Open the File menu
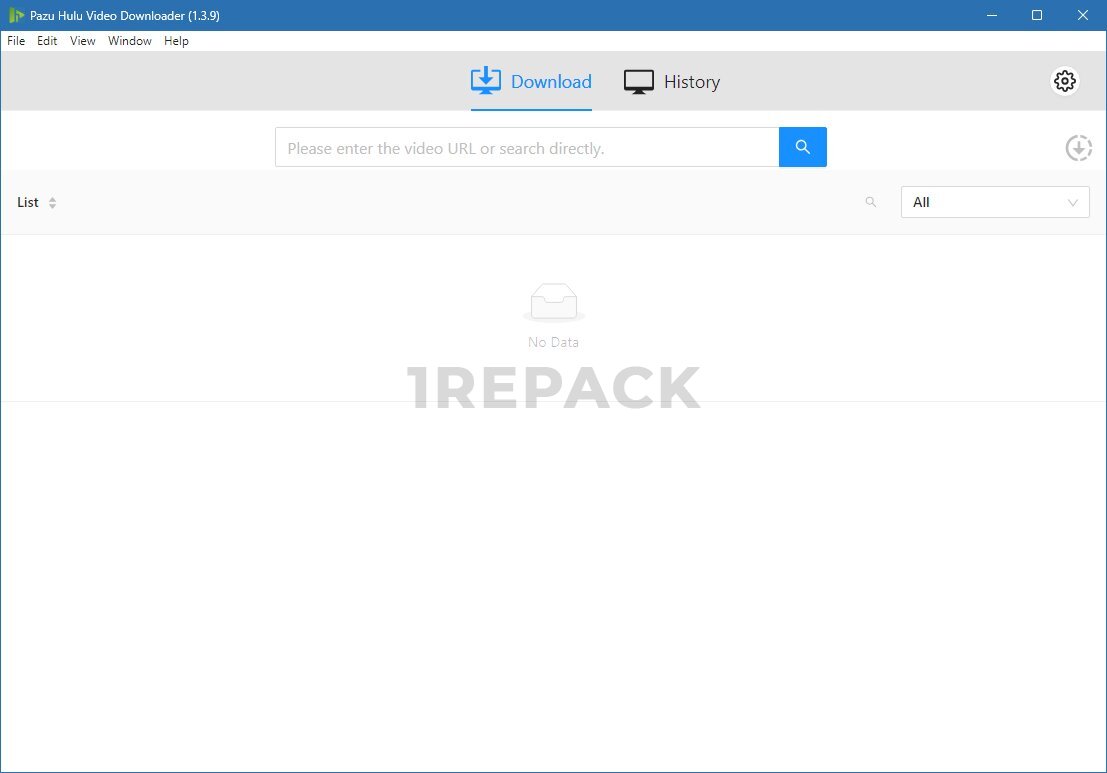The height and width of the screenshot is (773, 1107). point(16,41)
